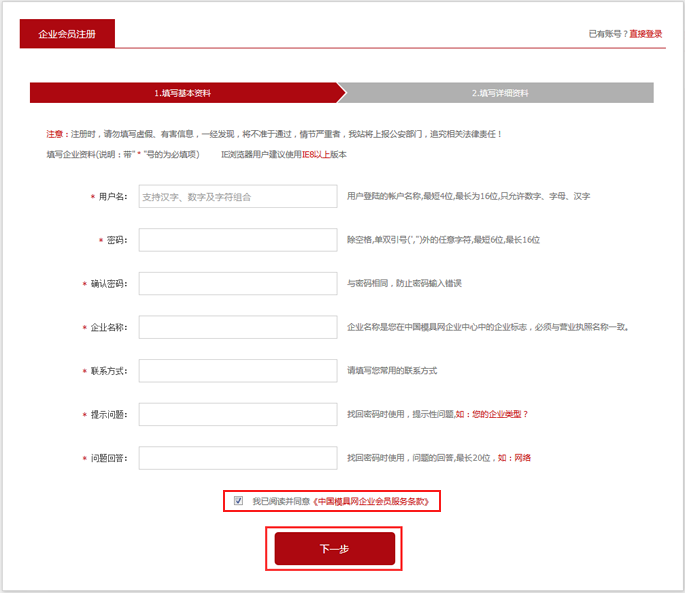Select the 确认密码 text field
The width and height of the screenshot is (685, 593).
coord(238,284)
